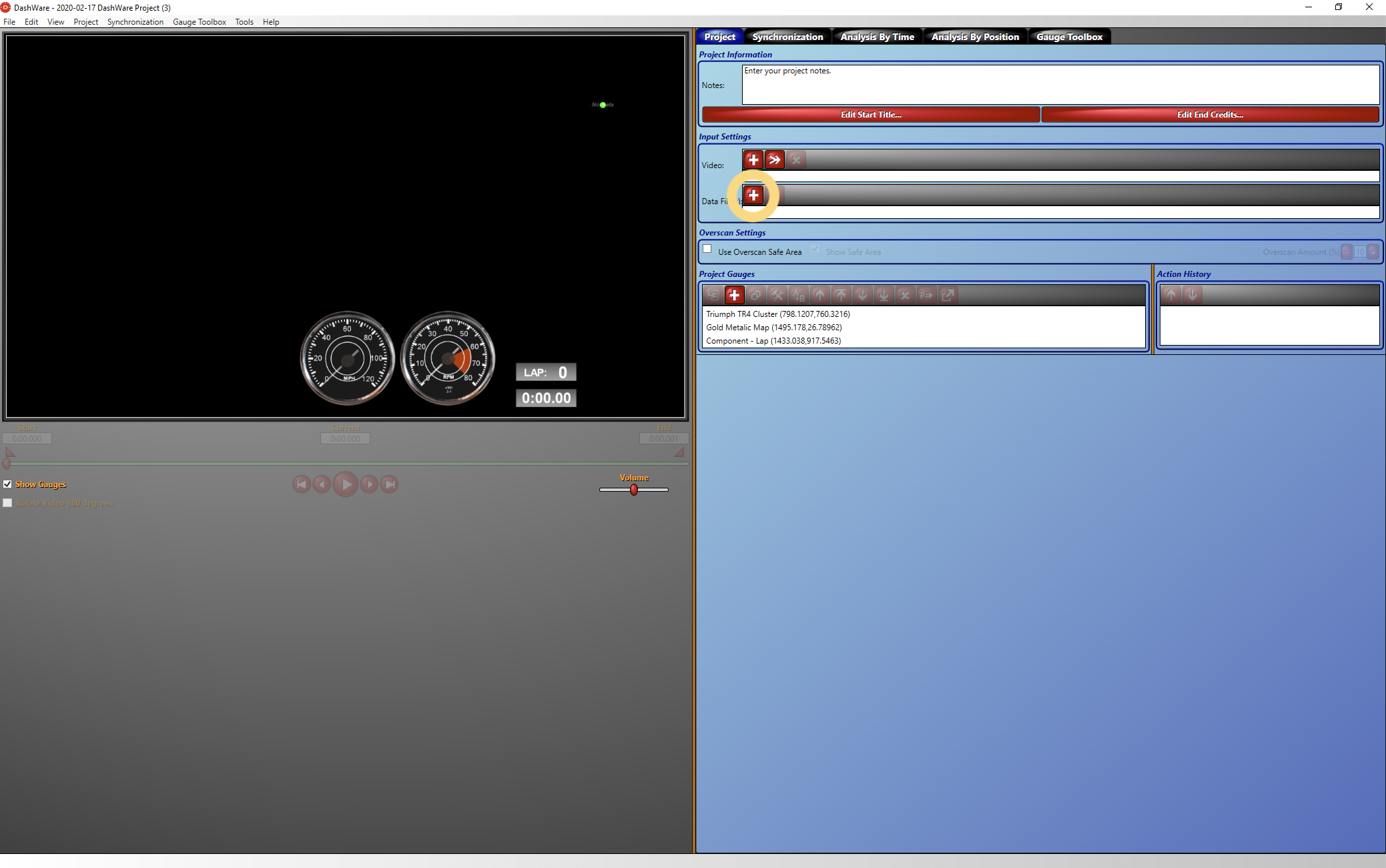Click the double-arrow icon in Video row
The image size is (1386, 868).
pyautogui.click(x=774, y=159)
